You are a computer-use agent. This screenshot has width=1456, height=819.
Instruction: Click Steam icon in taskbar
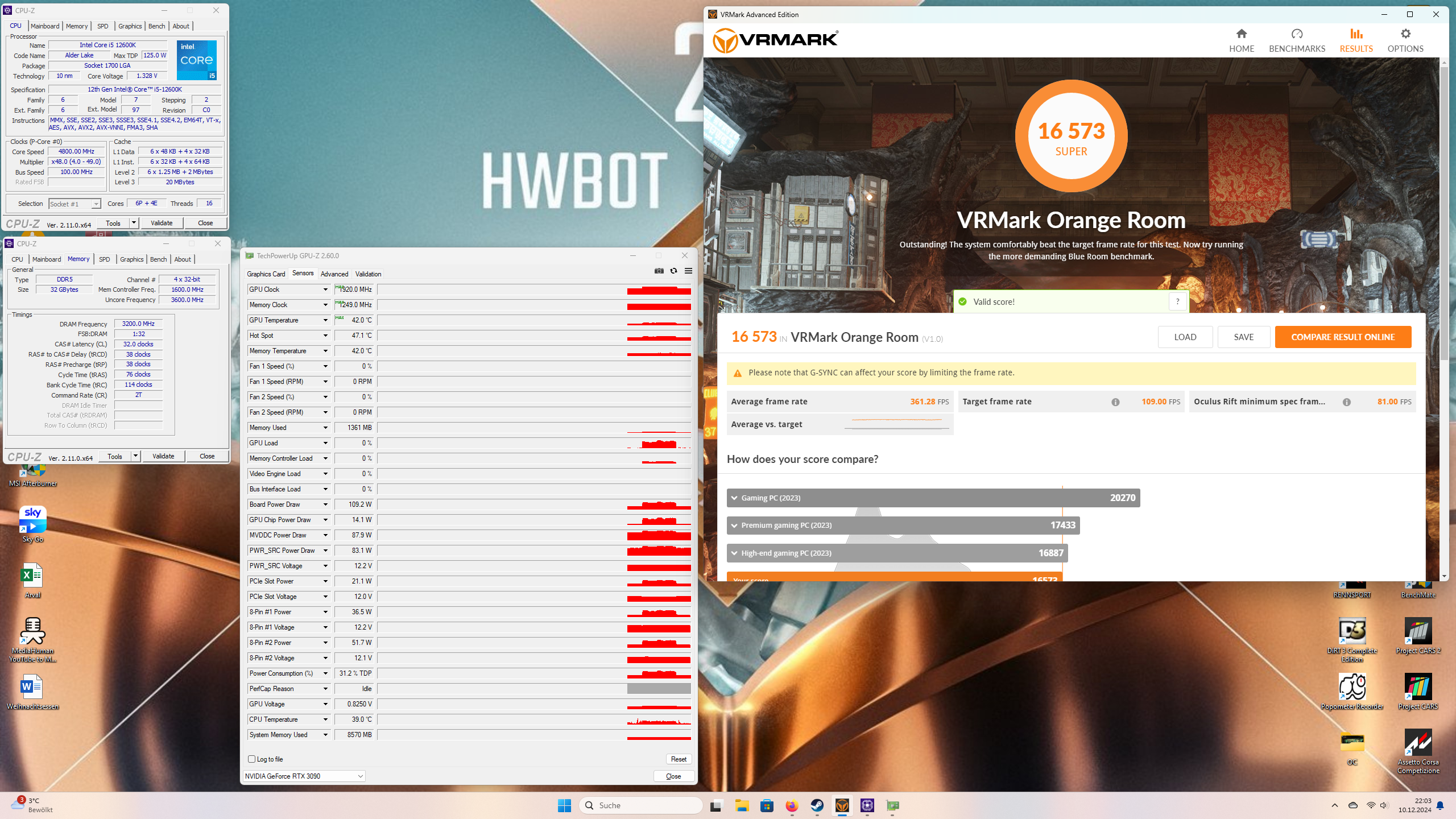tap(817, 805)
